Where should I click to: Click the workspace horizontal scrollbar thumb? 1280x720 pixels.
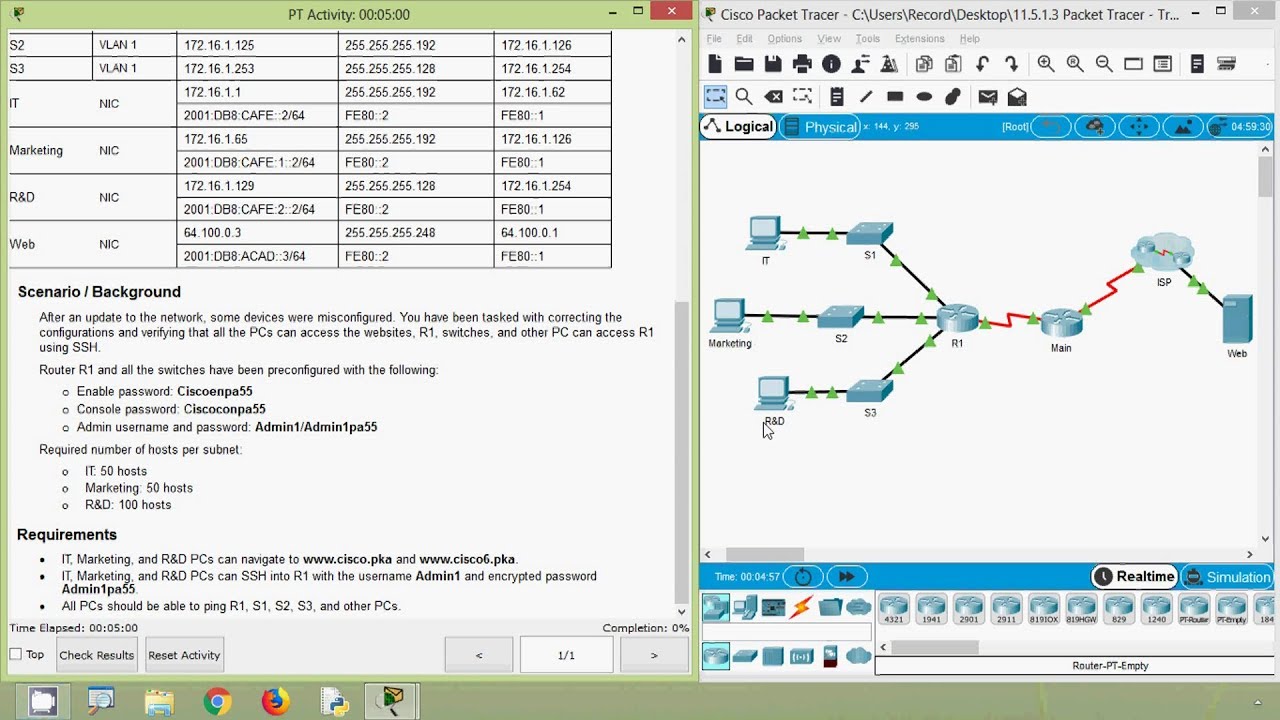(765, 554)
